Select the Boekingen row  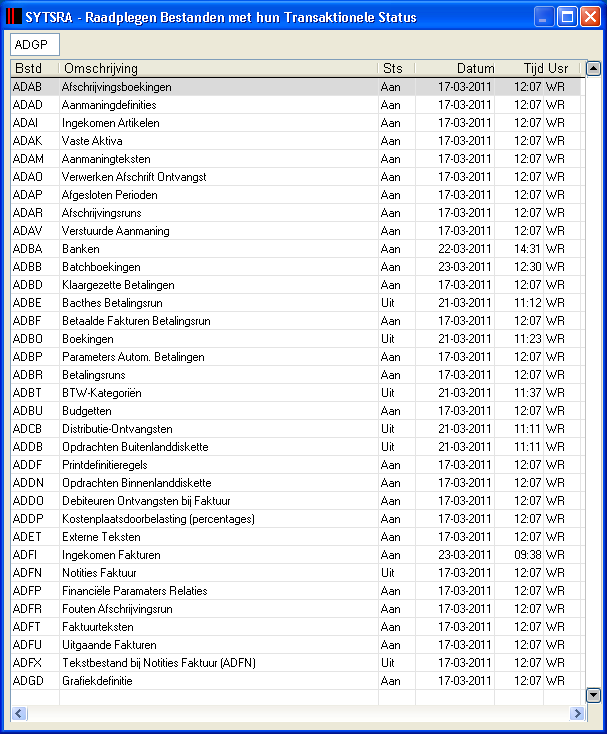pyautogui.click(x=296, y=339)
